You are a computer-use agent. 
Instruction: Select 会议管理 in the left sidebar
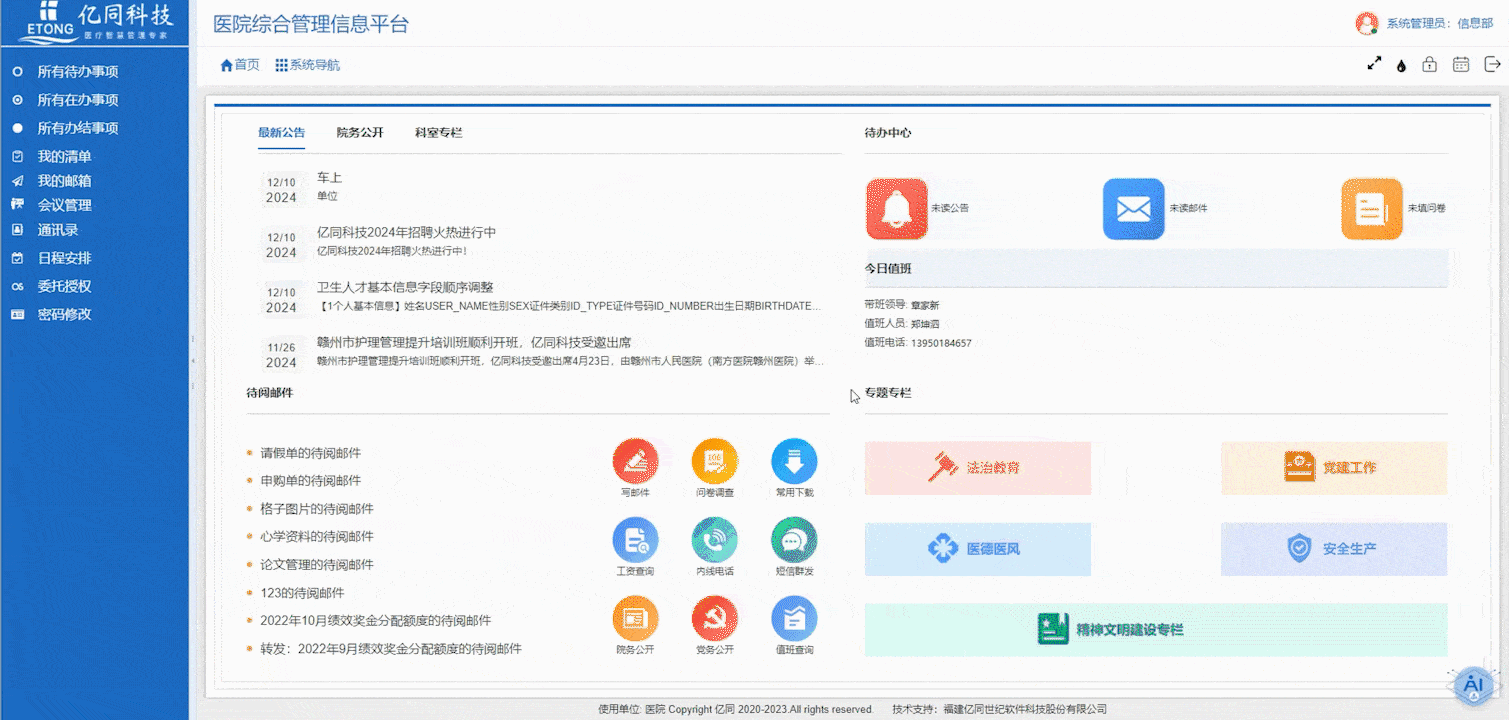[64, 205]
